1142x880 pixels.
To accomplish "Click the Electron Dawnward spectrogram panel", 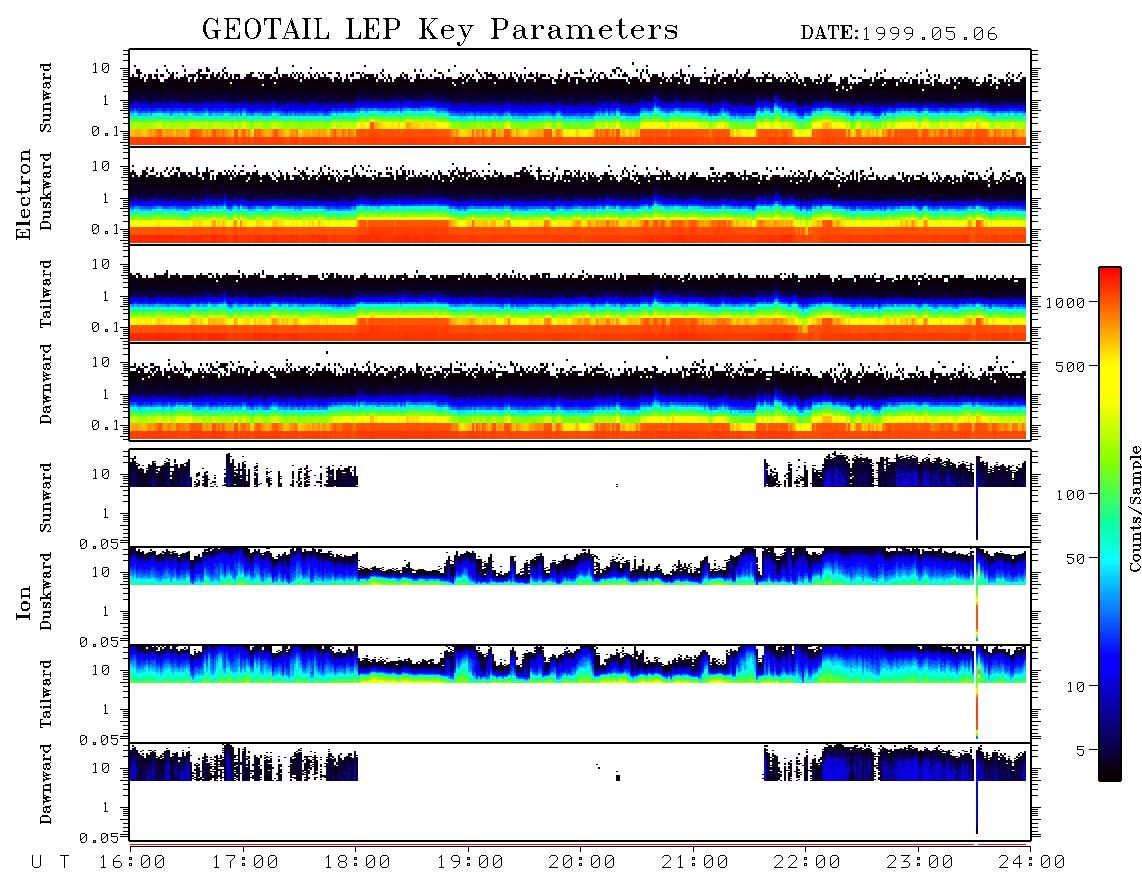I will tap(580, 391).
